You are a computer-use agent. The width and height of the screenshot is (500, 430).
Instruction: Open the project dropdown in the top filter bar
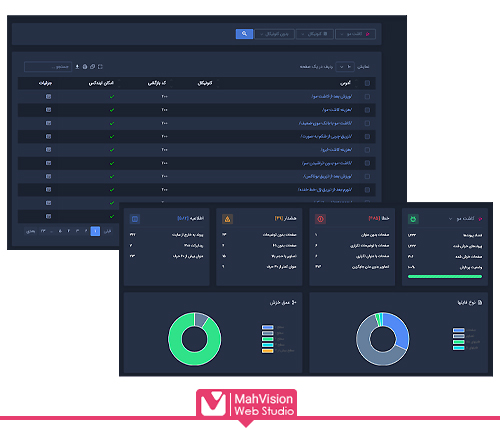356,34
